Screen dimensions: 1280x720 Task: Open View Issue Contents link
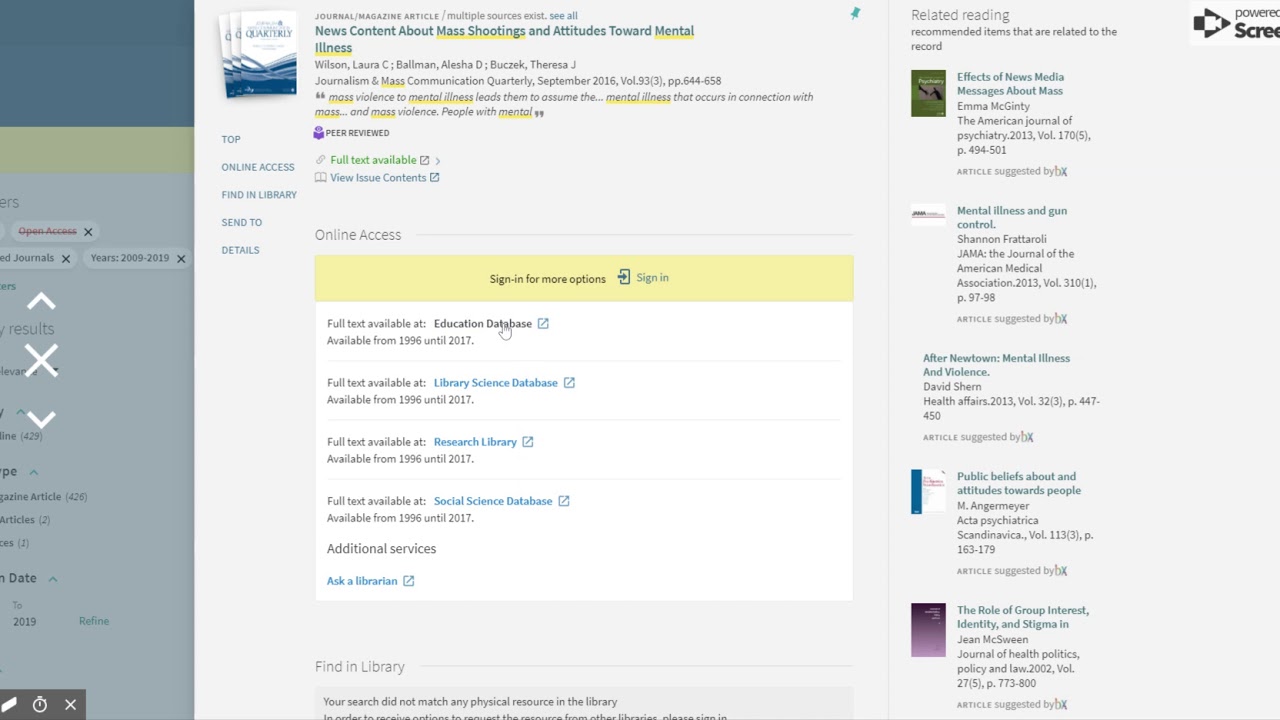pos(378,178)
